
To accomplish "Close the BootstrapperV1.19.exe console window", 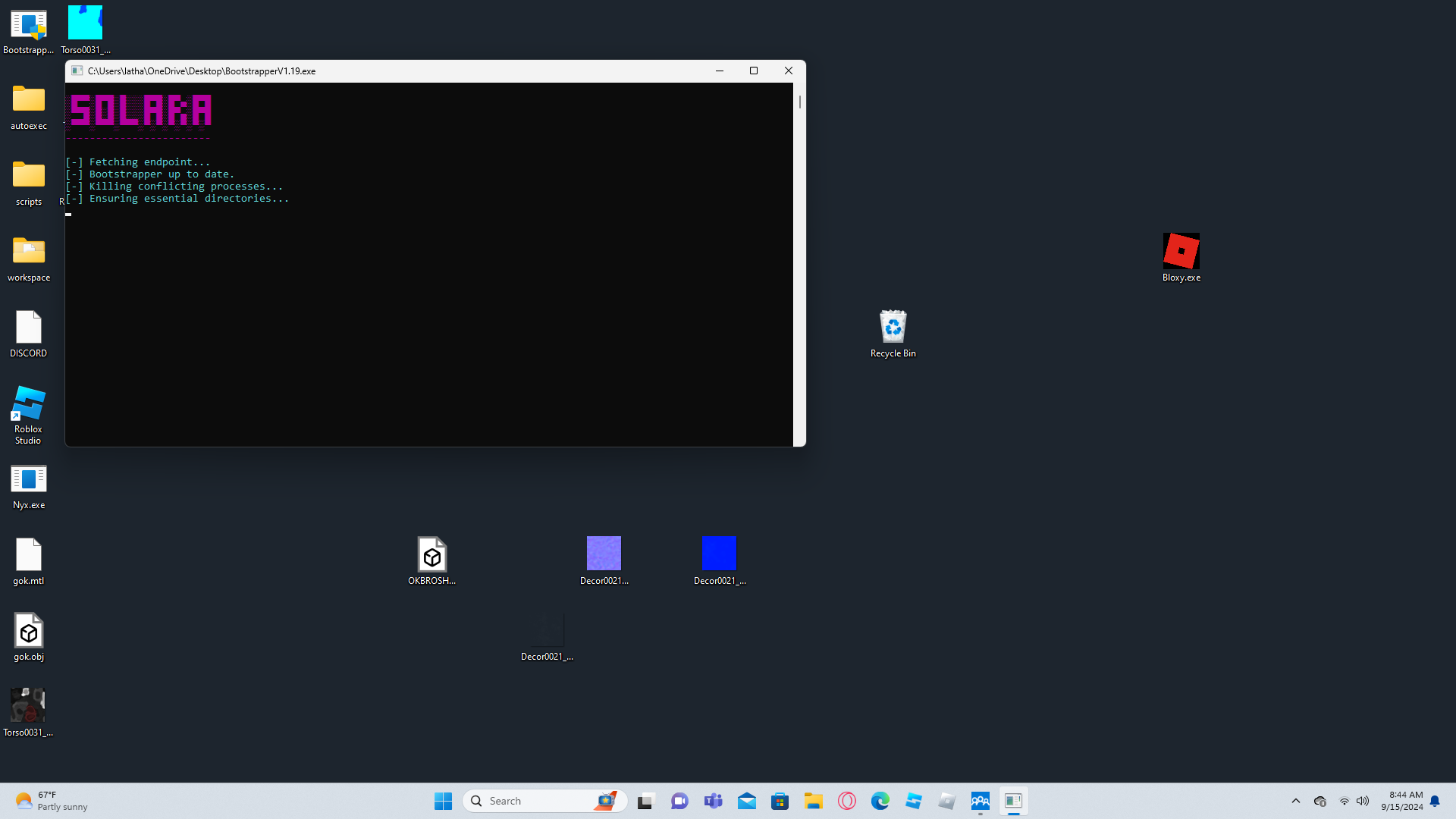I will click(x=789, y=71).
